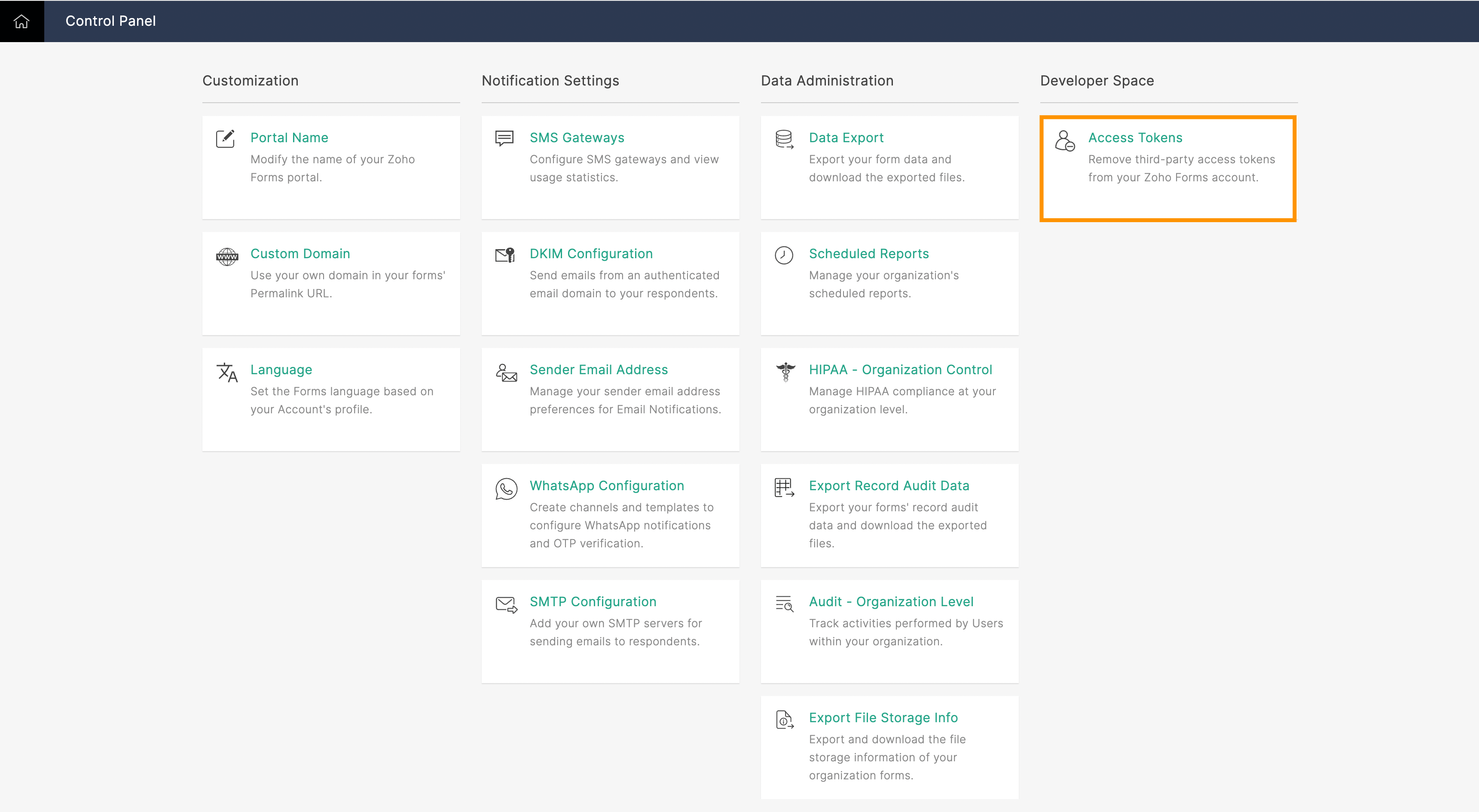
Task: Open the Scheduled Reports settings link
Action: 868,254
